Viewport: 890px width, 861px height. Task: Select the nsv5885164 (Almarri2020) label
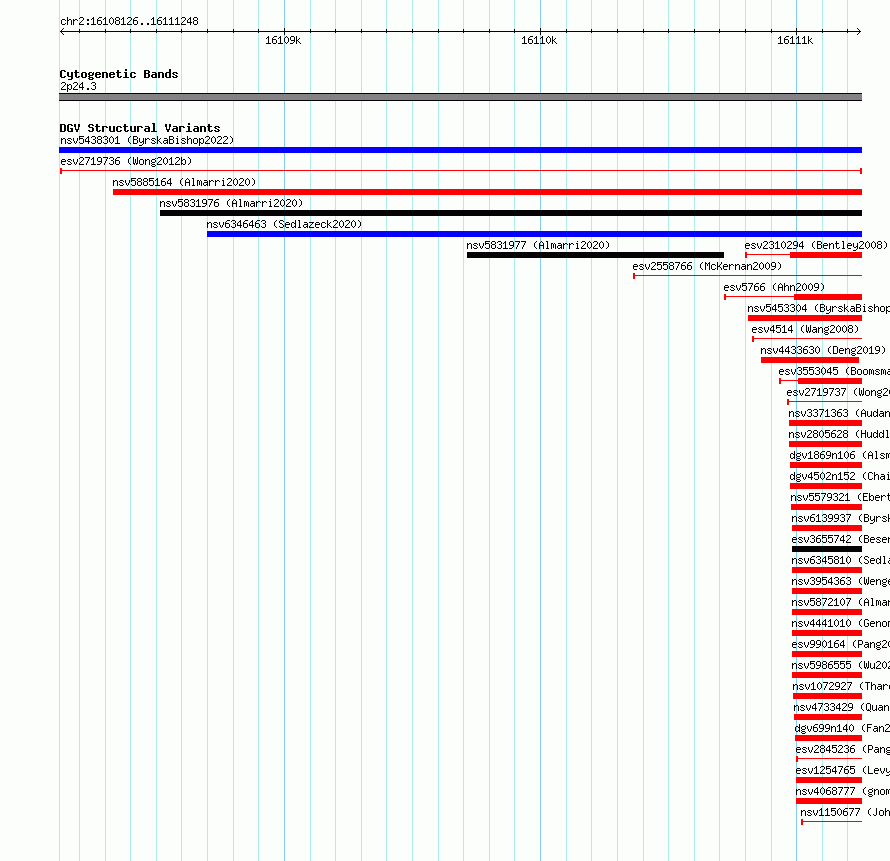184,182
